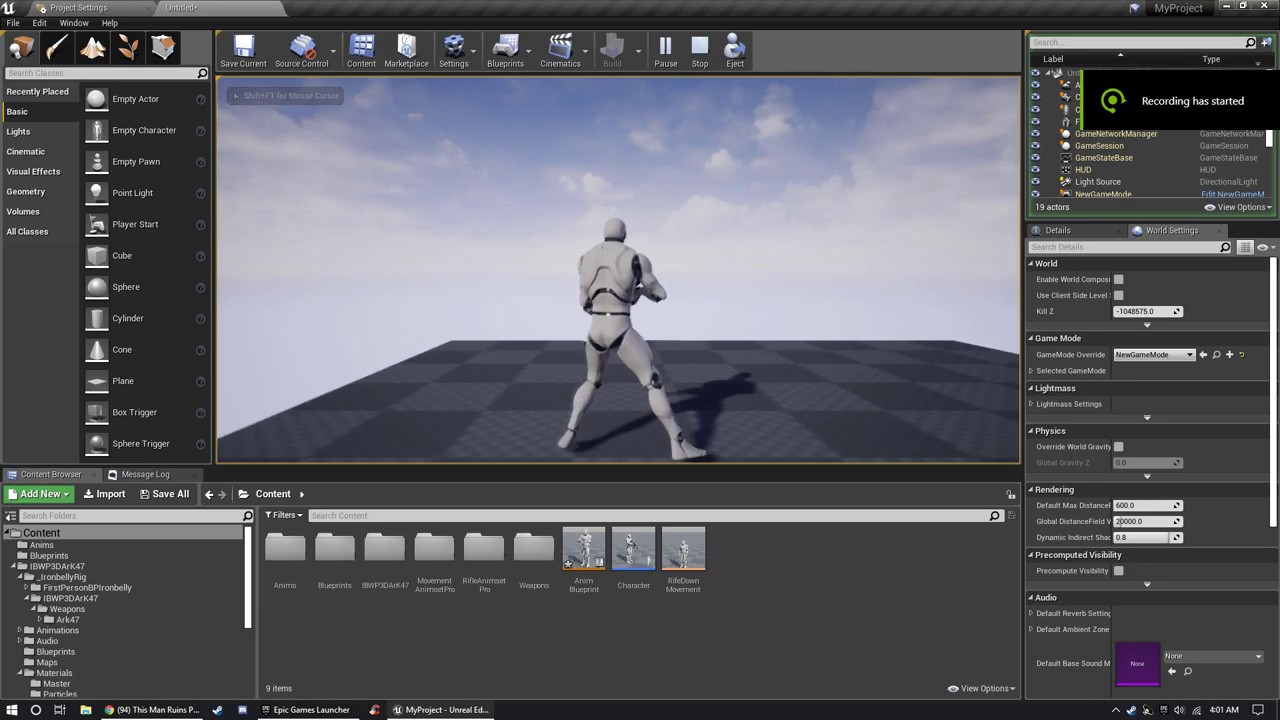Image resolution: width=1280 pixels, height=720 pixels.
Task: Toggle Precompute Visibility checkbox
Action: [x=1118, y=571]
